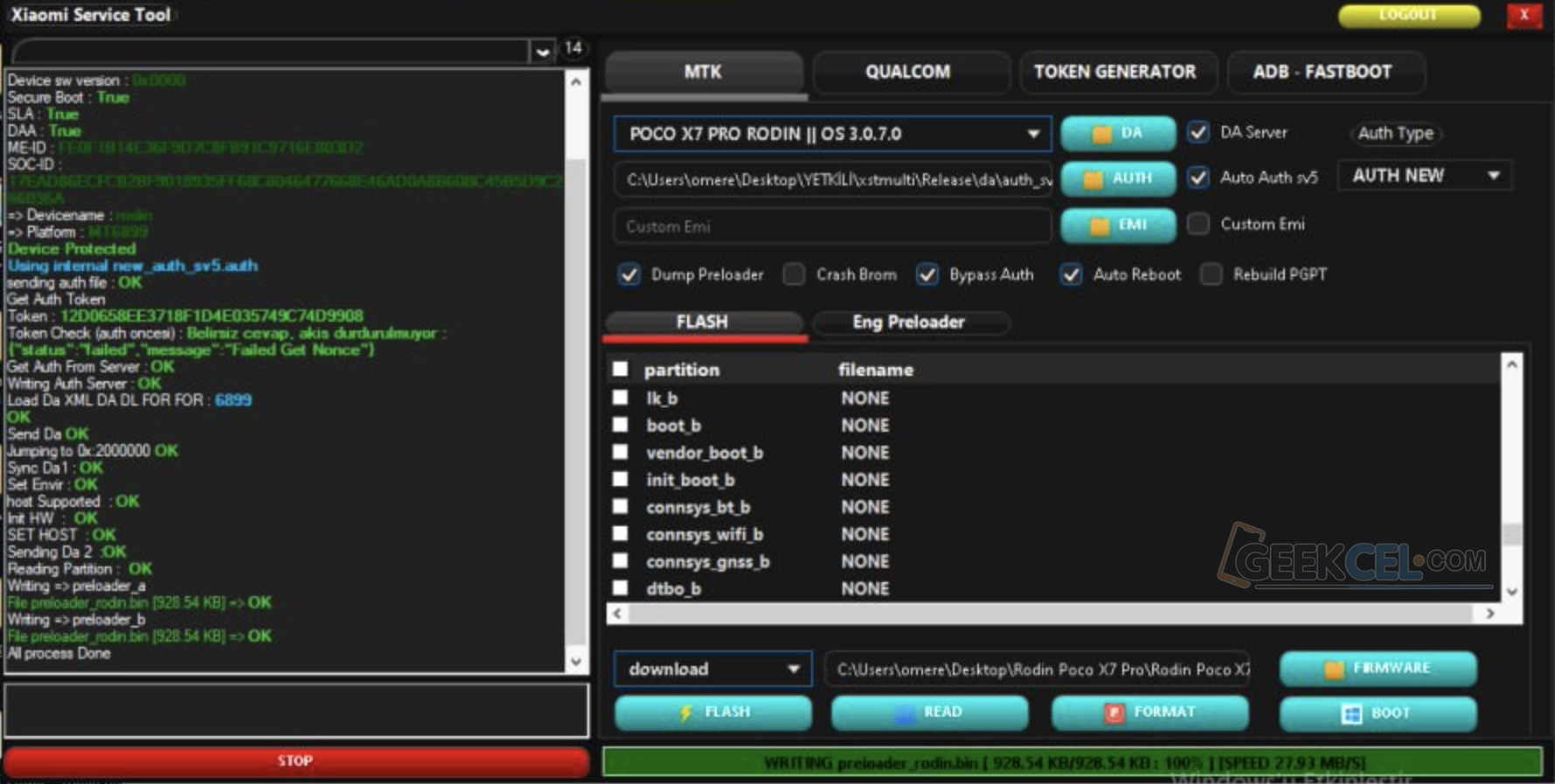The width and height of the screenshot is (1555, 784).
Task: Click the red STOP button
Action: coord(295,760)
